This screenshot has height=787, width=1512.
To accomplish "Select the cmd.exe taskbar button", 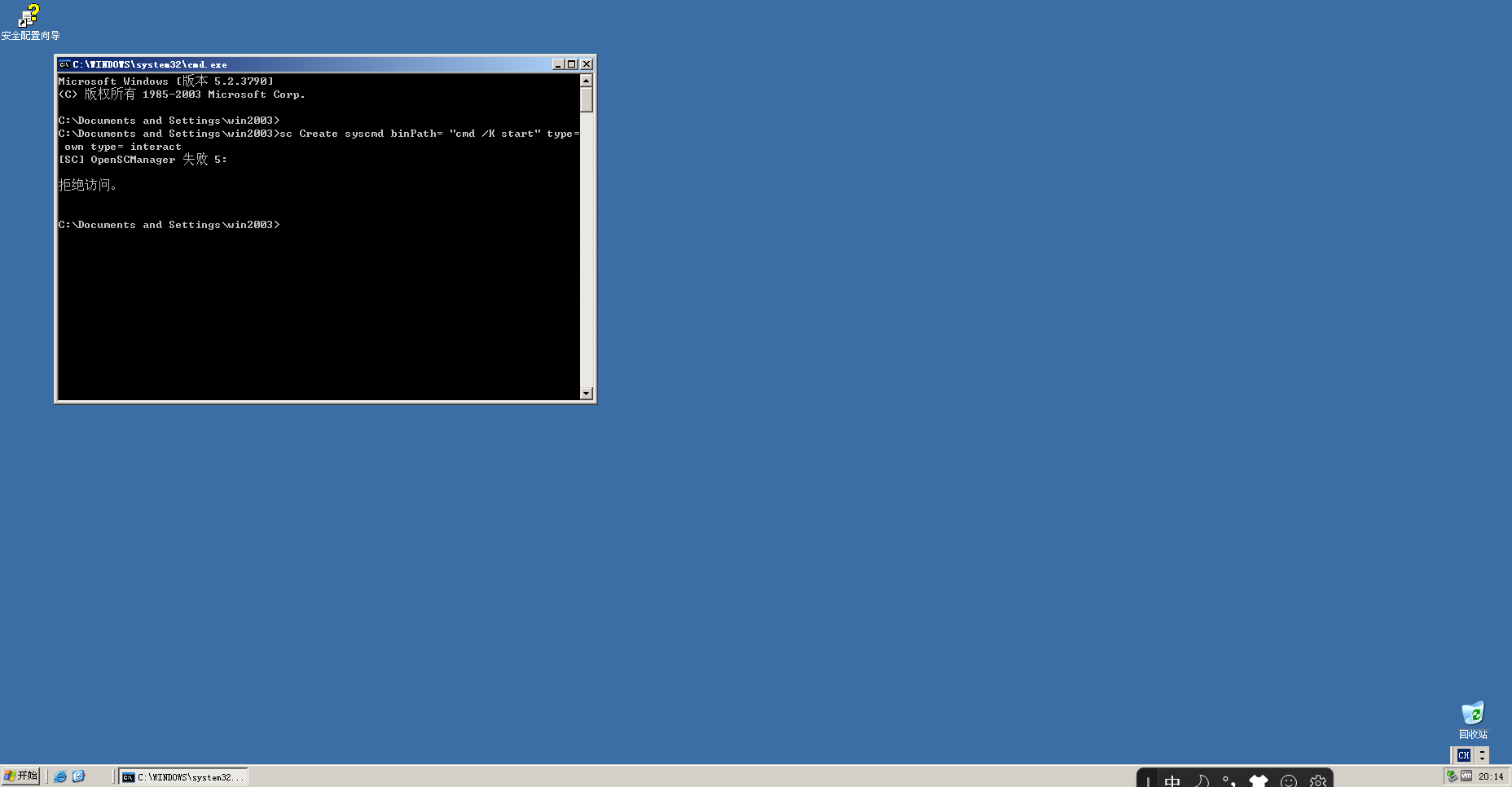I will pyautogui.click(x=183, y=776).
